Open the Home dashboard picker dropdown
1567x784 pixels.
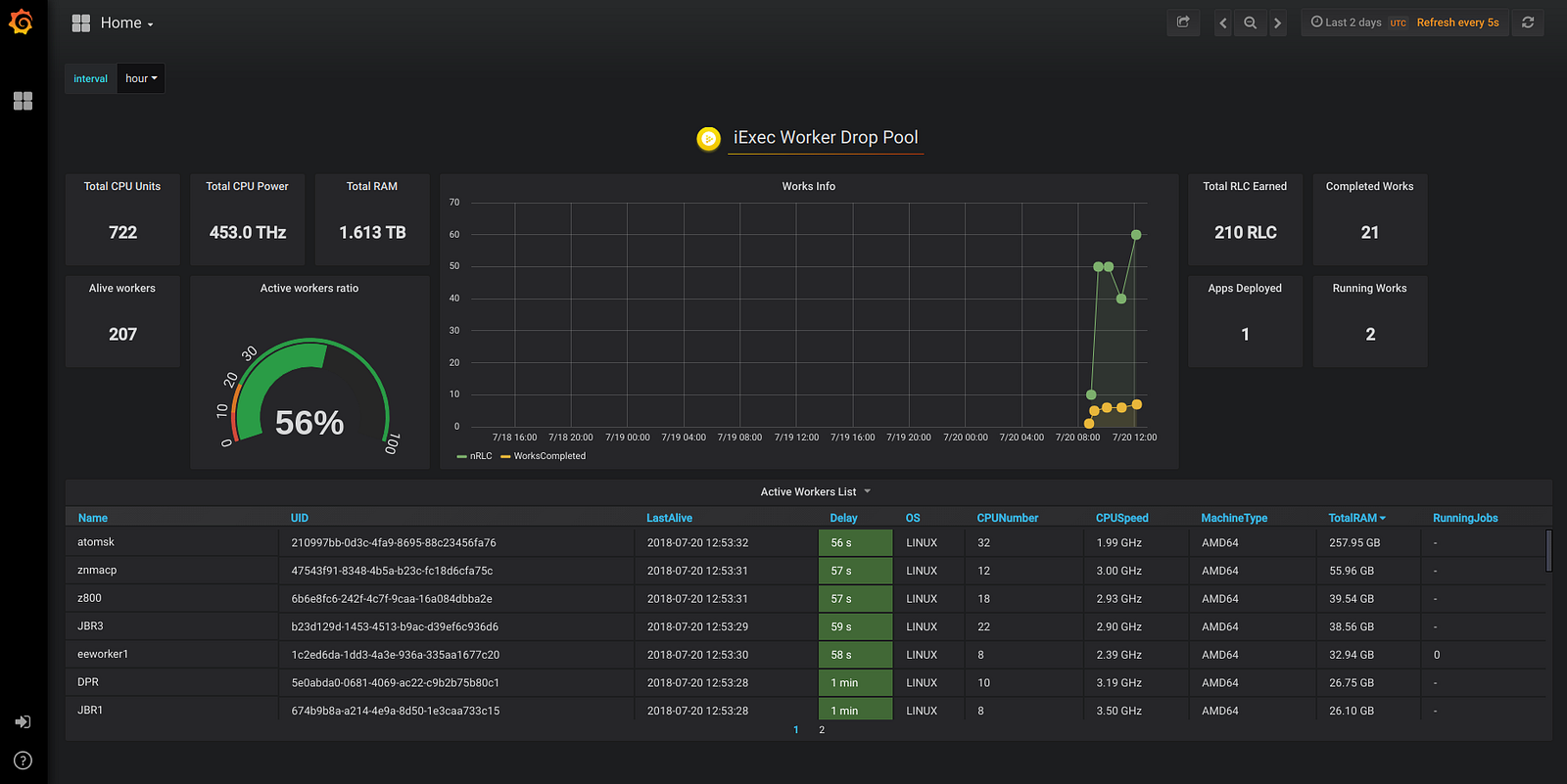click(126, 23)
